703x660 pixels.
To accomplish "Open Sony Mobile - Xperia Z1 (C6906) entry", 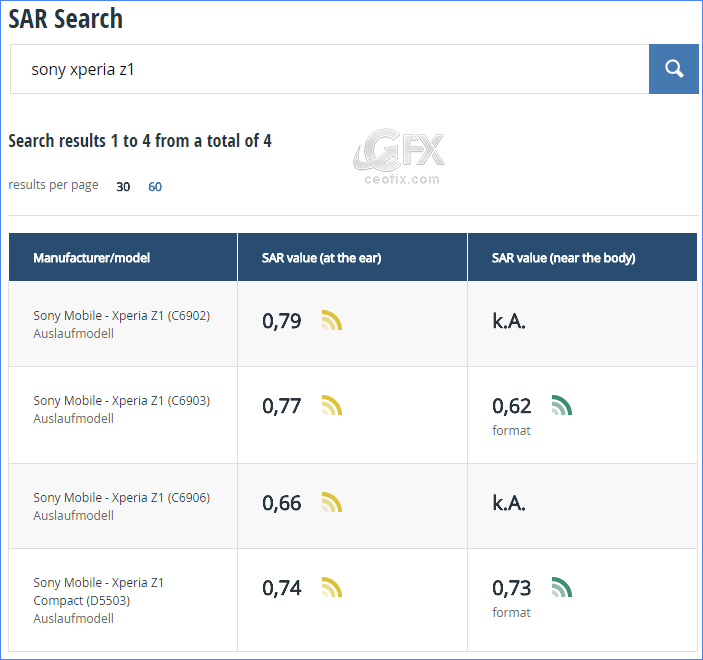I will 122,498.
